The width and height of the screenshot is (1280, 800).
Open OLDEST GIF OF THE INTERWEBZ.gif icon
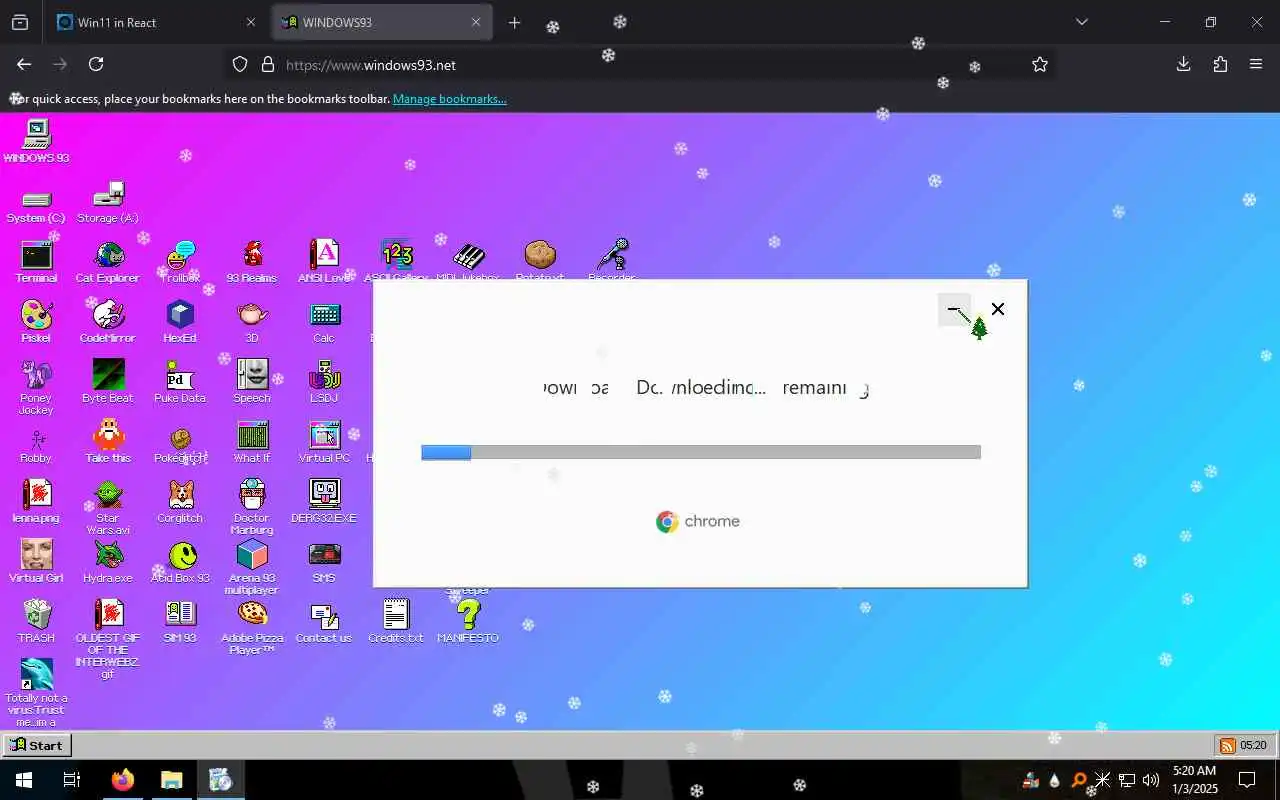click(x=108, y=640)
